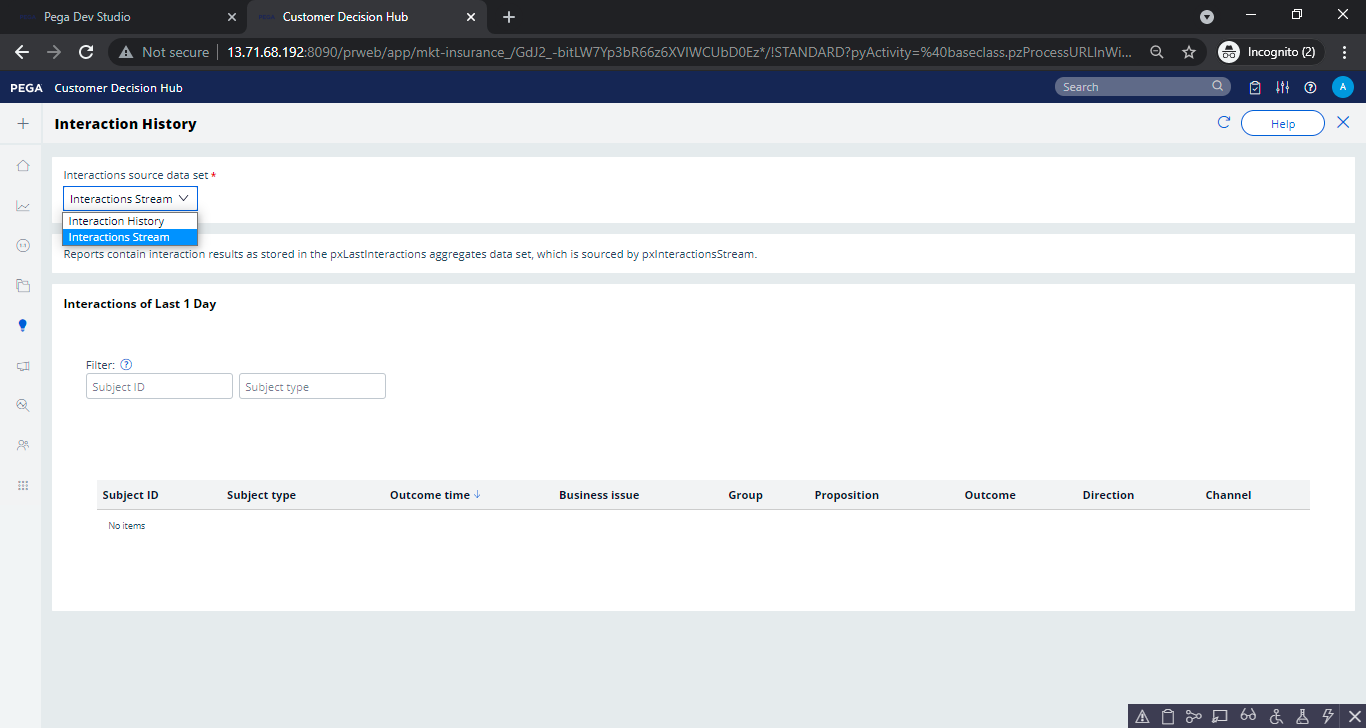The image size is (1366, 728).
Task: Click the Subject ID filter field
Action: 158,386
